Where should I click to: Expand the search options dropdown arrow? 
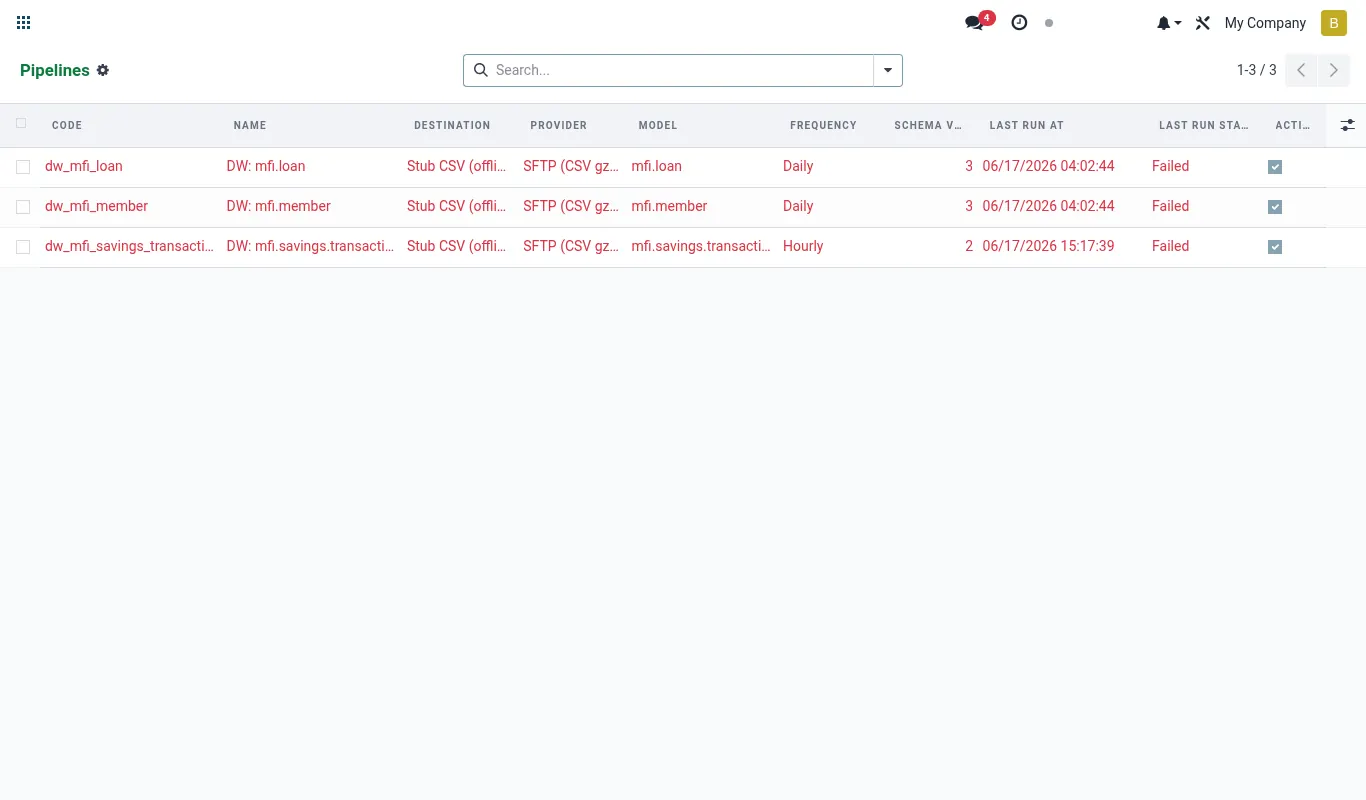coord(888,70)
